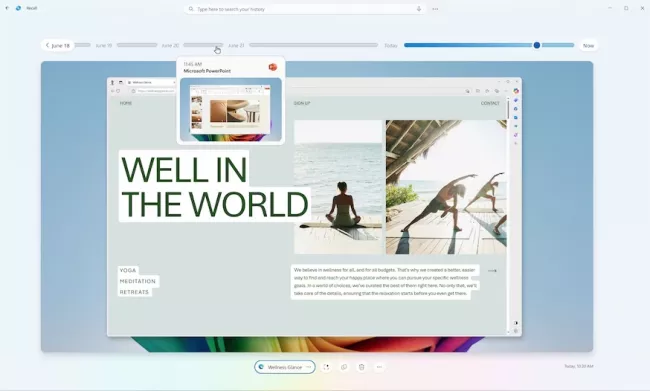Click the tab actions icon beside the Edge profile icon
The width and height of the screenshot is (650, 391).
point(121,83)
